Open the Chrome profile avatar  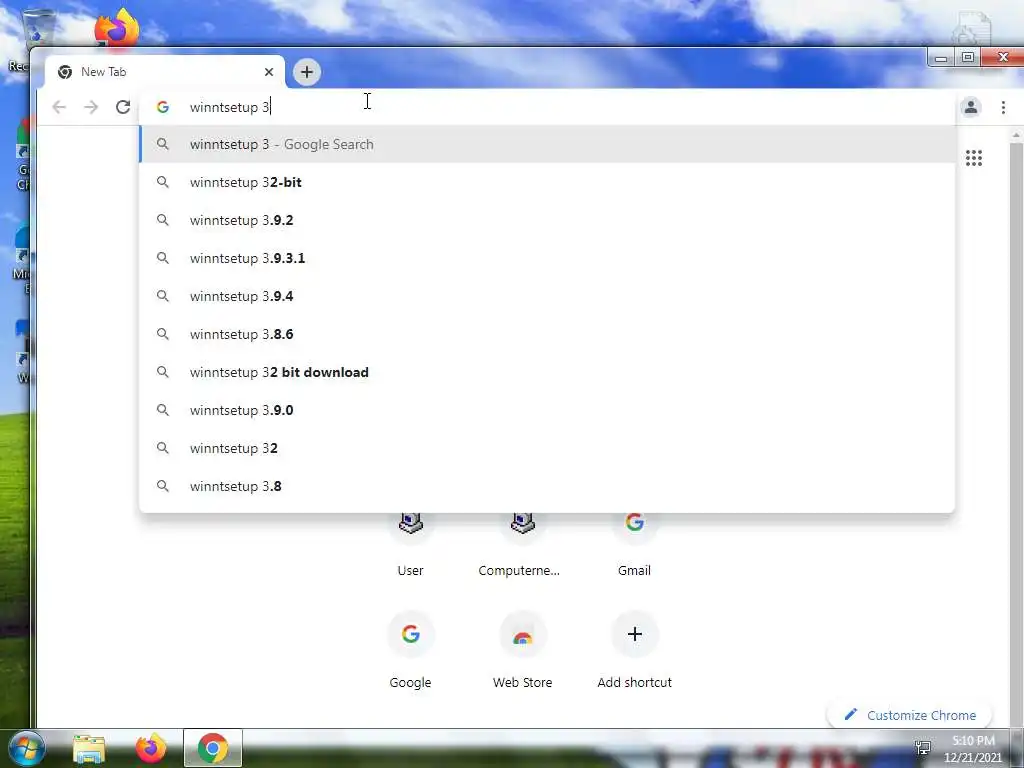(x=970, y=107)
